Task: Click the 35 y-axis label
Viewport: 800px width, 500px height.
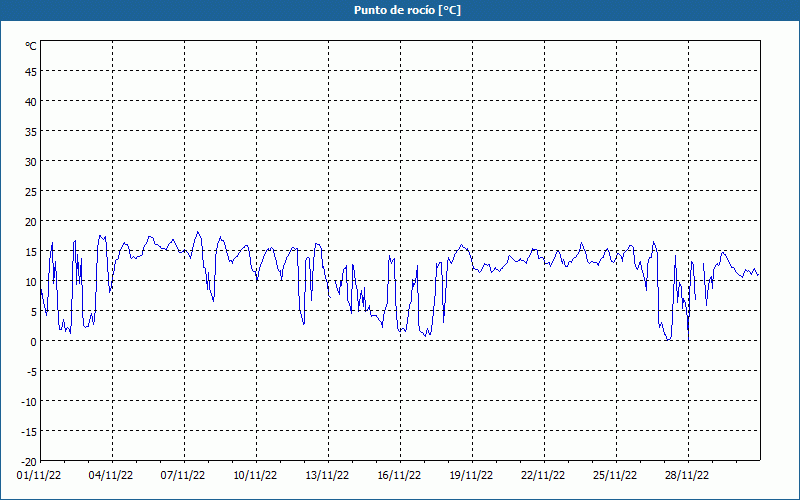Action: click(x=31, y=132)
